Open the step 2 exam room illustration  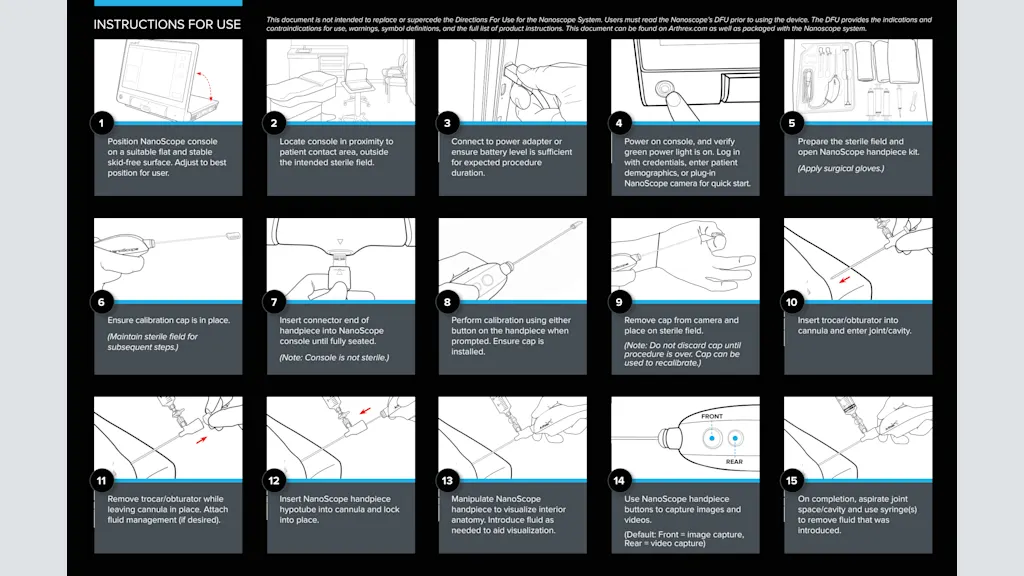click(340, 80)
